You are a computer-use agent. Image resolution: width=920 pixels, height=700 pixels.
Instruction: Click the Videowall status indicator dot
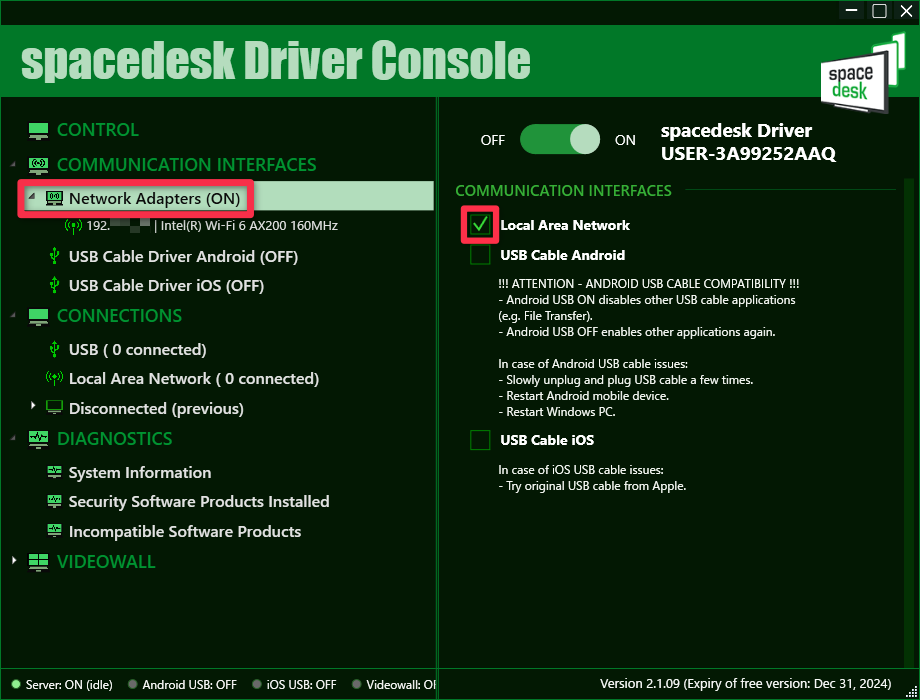[356, 684]
